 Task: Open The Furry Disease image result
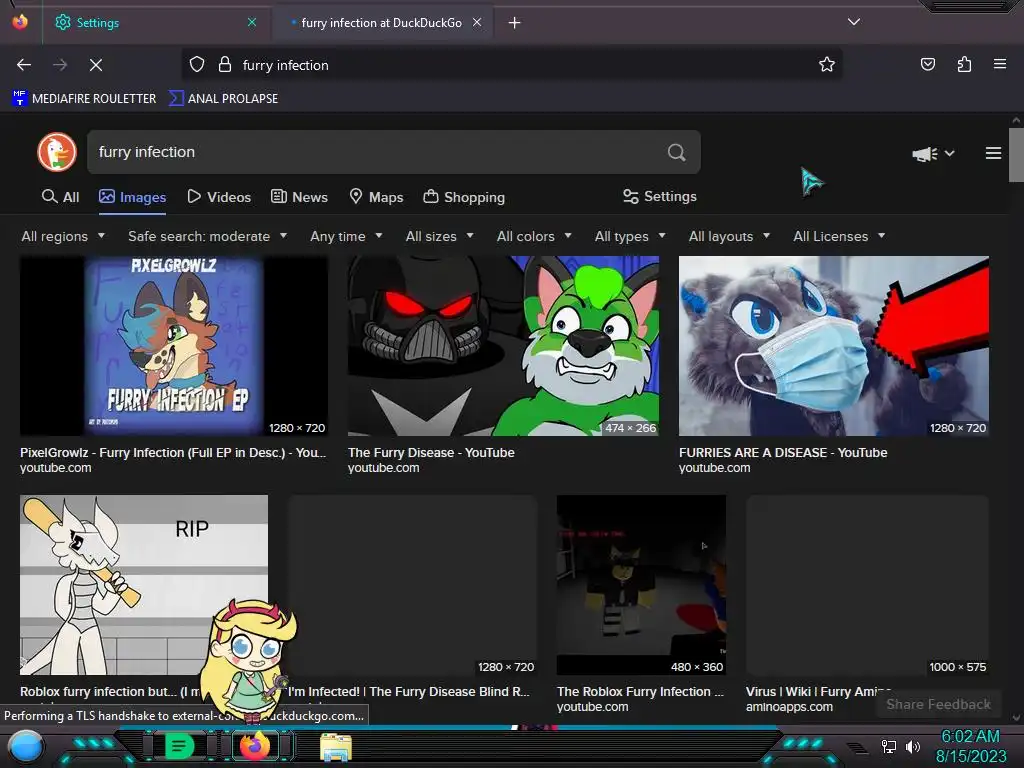[503, 345]
